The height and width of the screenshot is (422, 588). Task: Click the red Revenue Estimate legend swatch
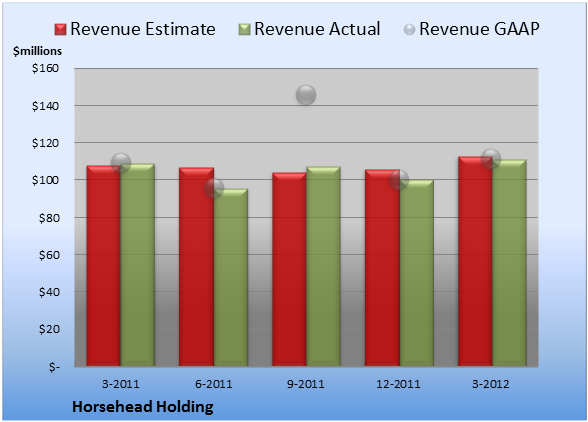pyautogui.click(x=60, y=30)
